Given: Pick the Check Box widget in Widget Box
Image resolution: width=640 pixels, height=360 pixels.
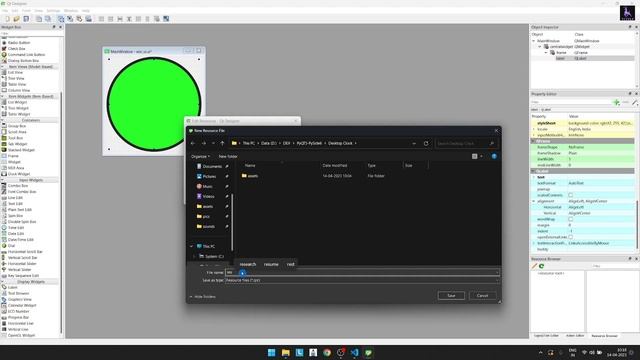Looking at the screenshot, I should coord(16,49).
